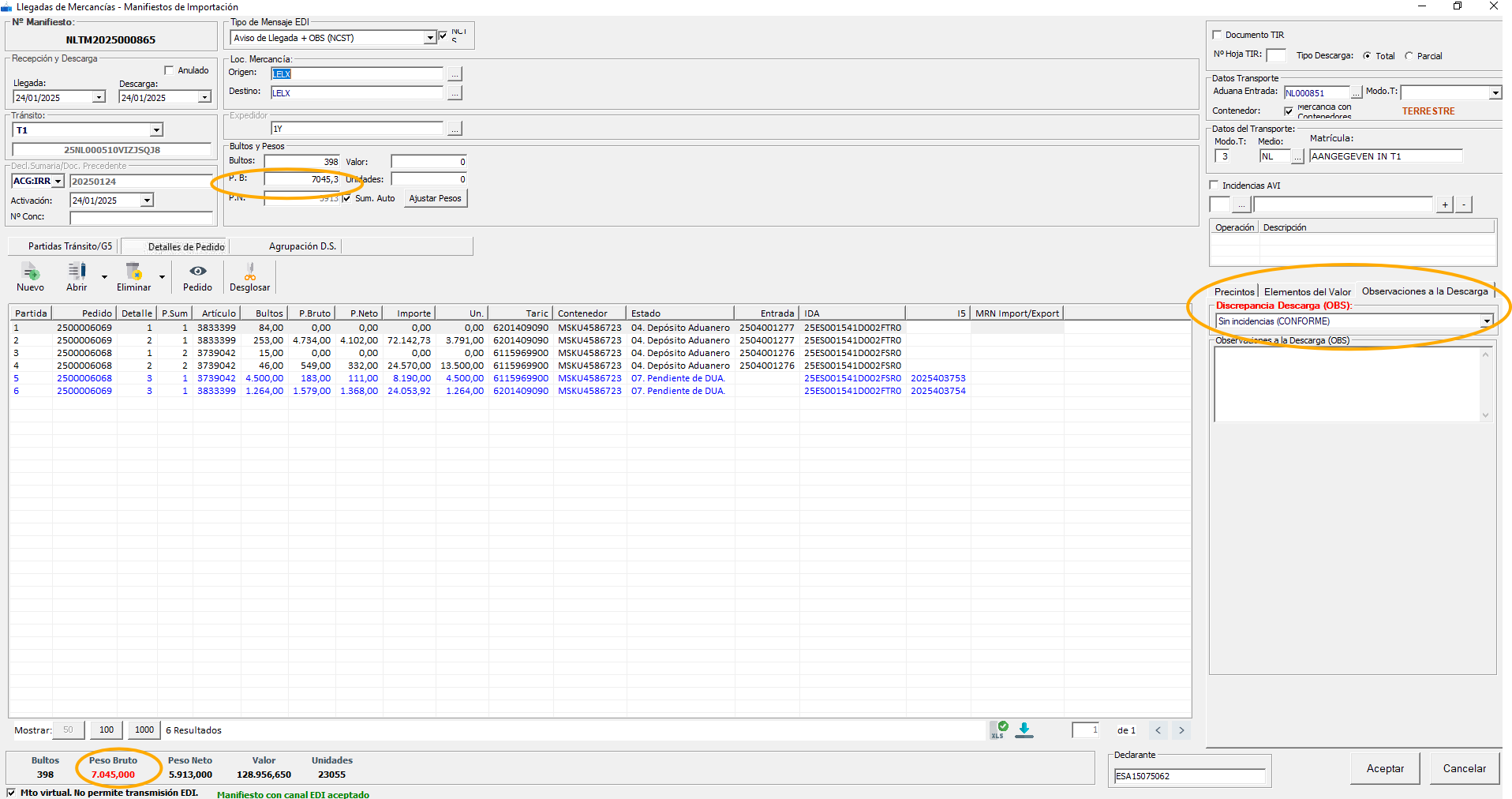Screen dimensions: 1512x799
Task: Click the blue download arrow icon
Action: [1024, 730]
